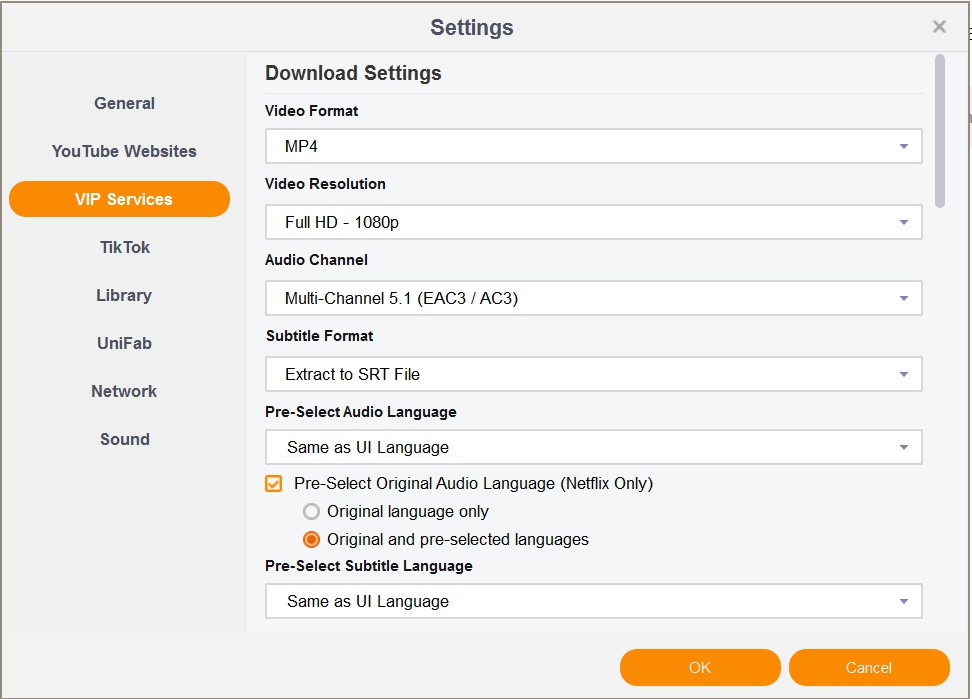Open YouTube Websites settings section
This screenshot has height=699, width=972.
point(124,151)
